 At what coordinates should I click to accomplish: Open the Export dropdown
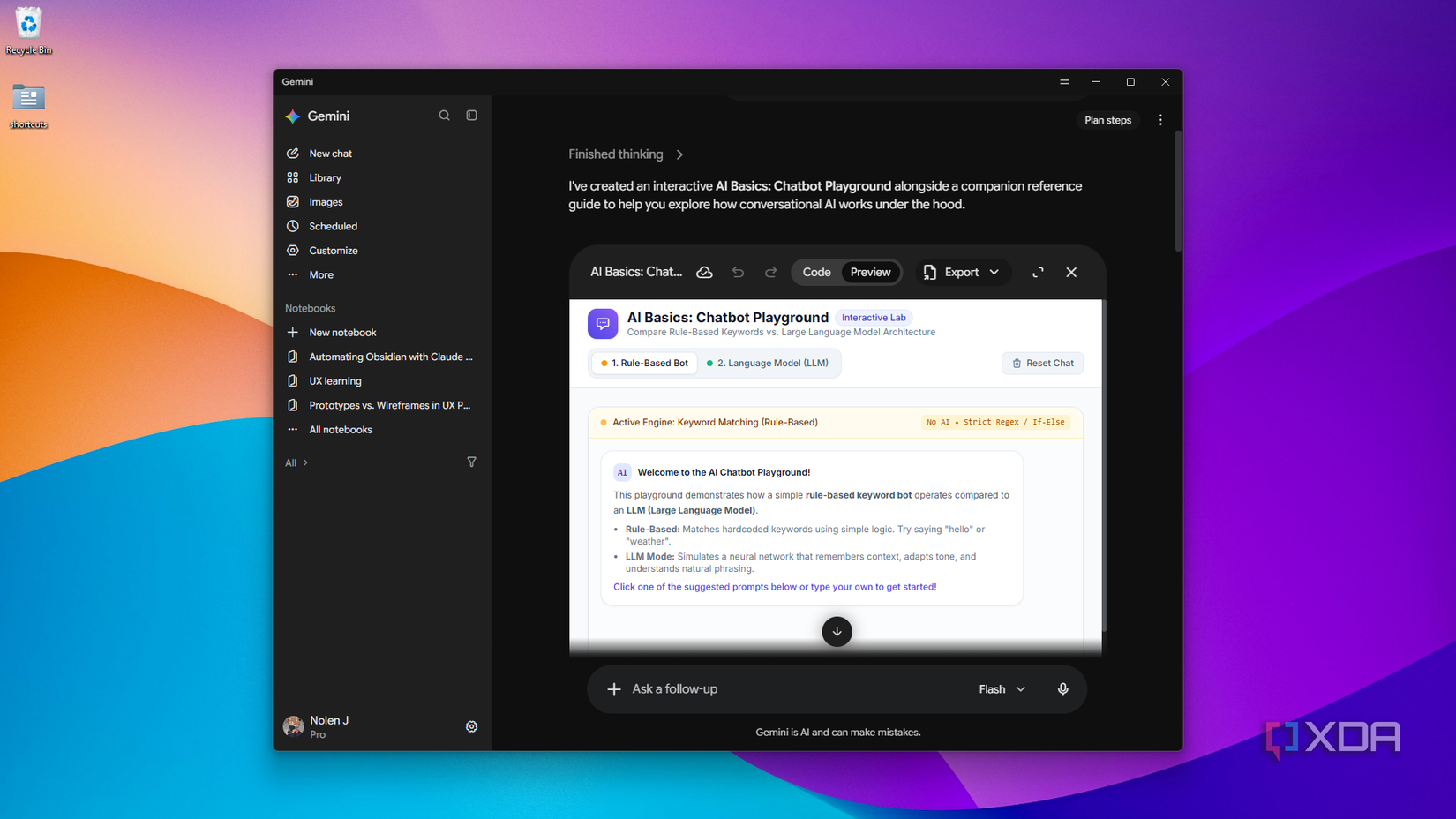click(x=961, y=272)
